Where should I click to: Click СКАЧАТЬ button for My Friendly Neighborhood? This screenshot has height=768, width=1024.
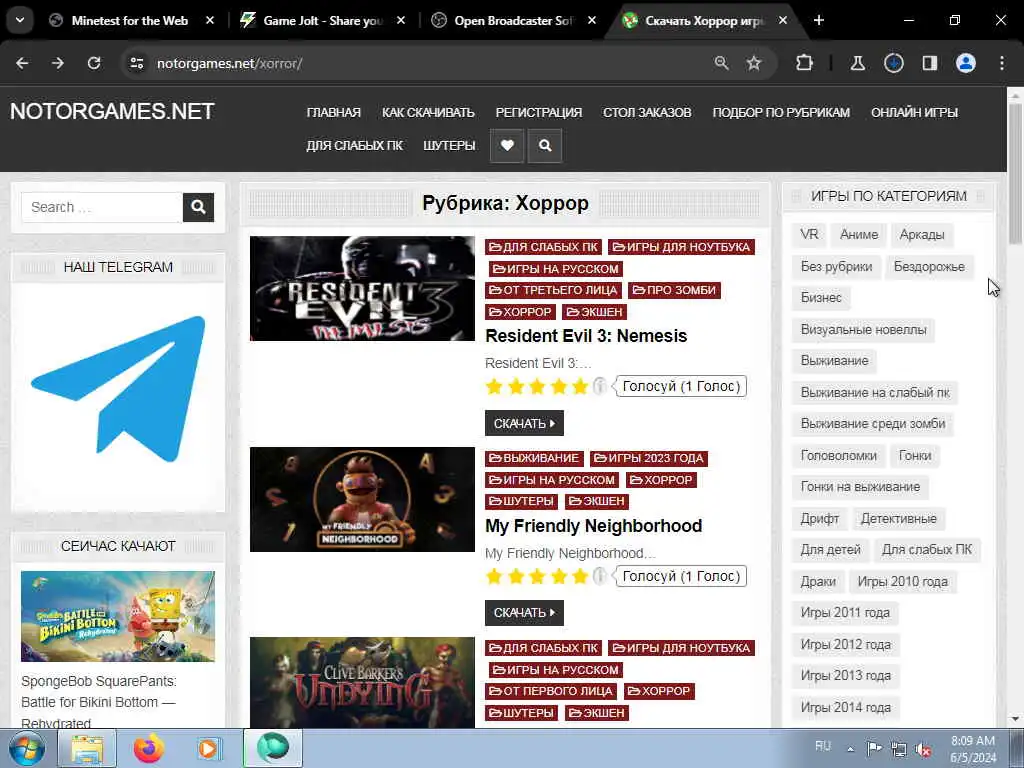[x=524, y=613]
